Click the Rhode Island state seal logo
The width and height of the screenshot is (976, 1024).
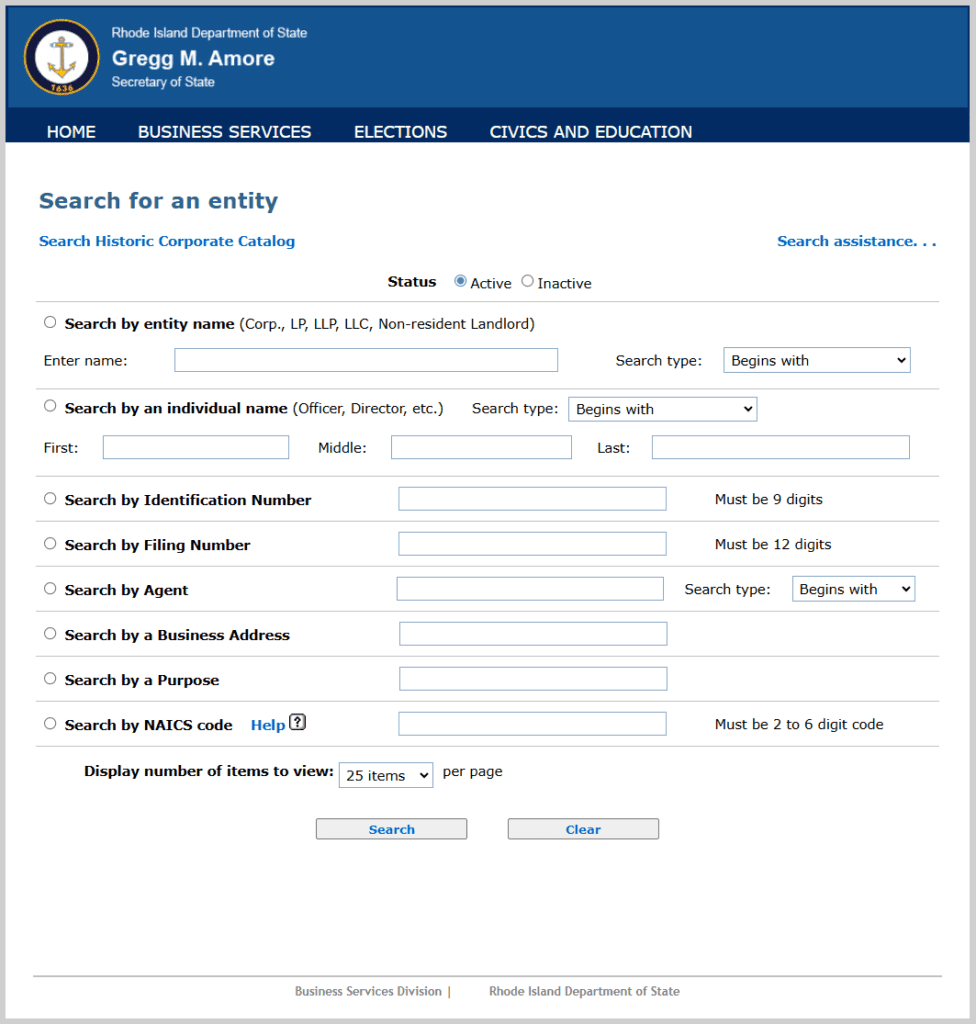pyautogui.click(x=62, y=58)
